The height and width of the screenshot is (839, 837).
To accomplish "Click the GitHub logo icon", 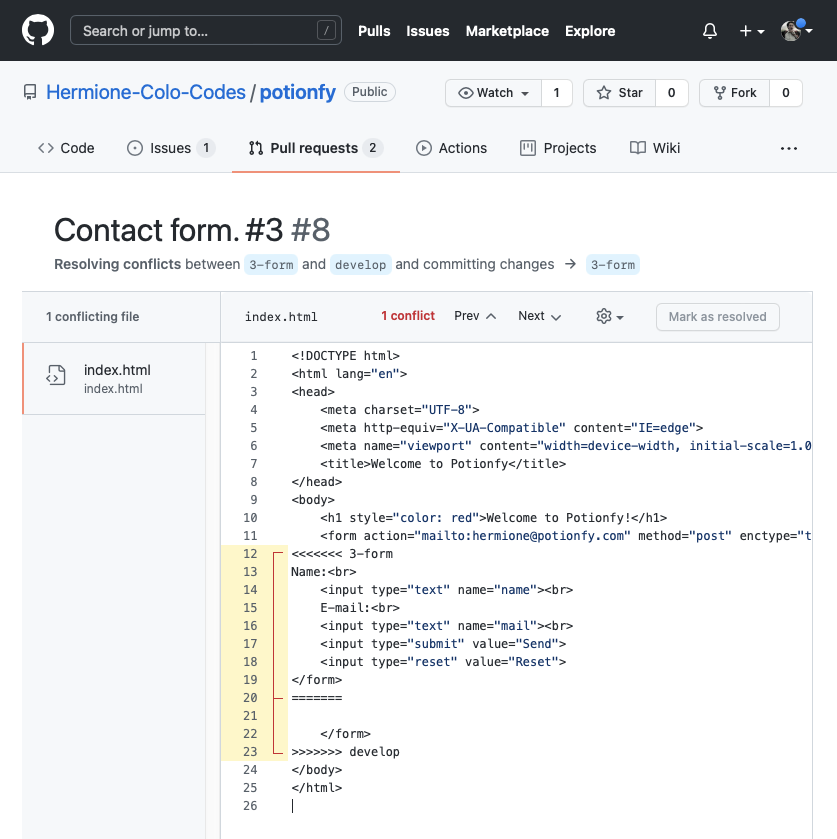I will [37, 31].
